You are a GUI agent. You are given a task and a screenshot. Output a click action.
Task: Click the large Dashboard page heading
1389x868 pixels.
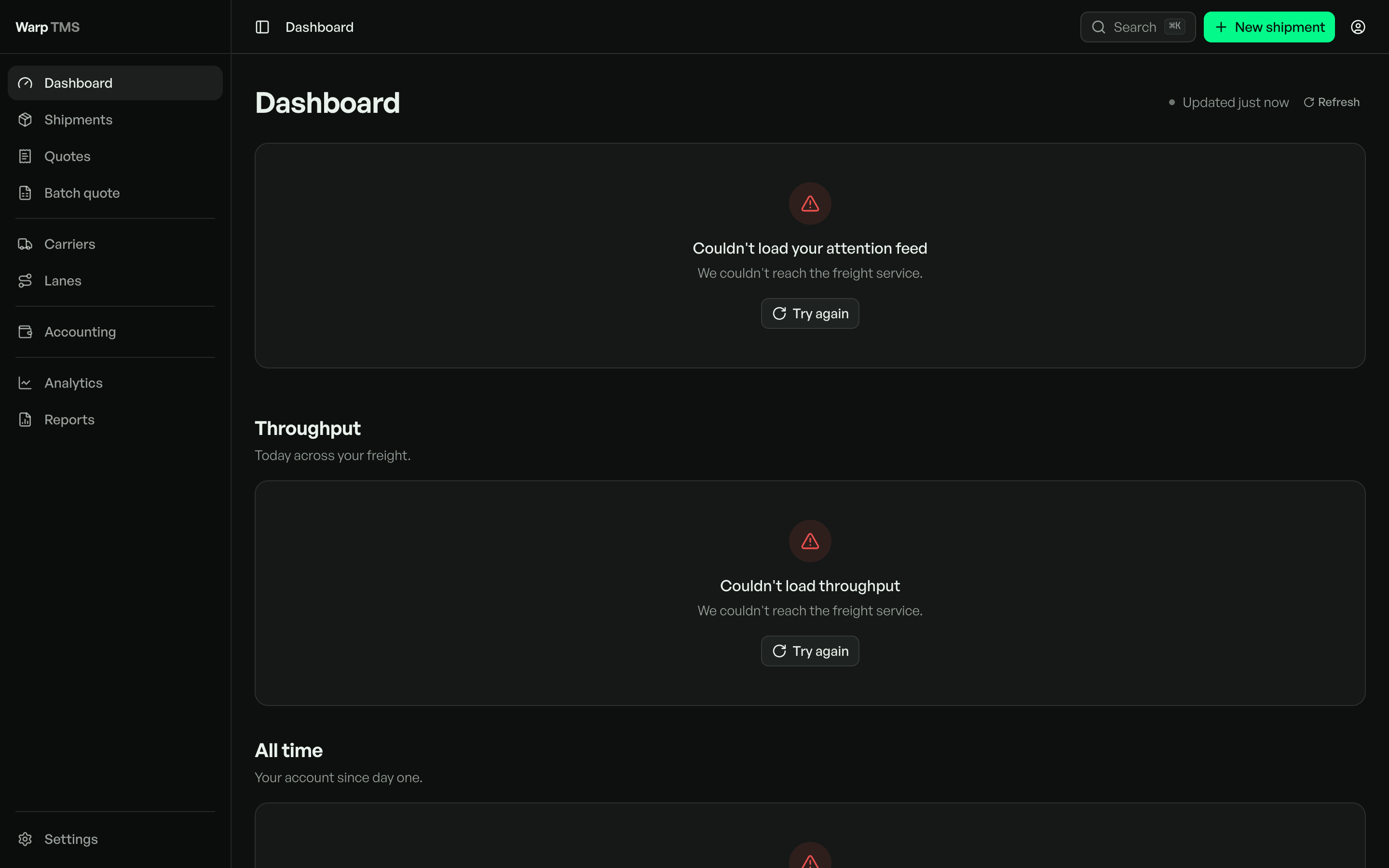tap(327, 103)
